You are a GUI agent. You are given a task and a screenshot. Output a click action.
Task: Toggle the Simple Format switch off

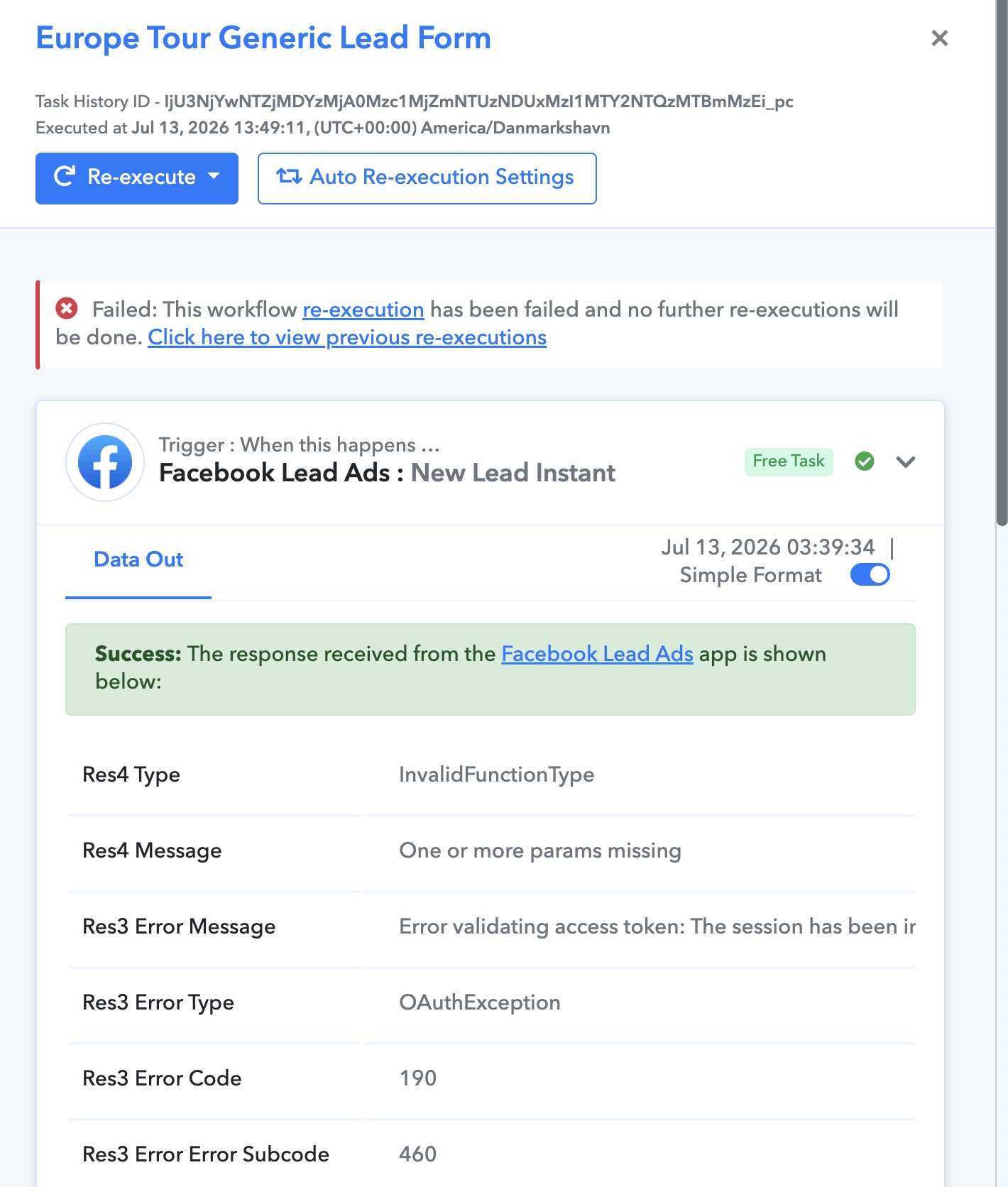click(x=870, y=574)
